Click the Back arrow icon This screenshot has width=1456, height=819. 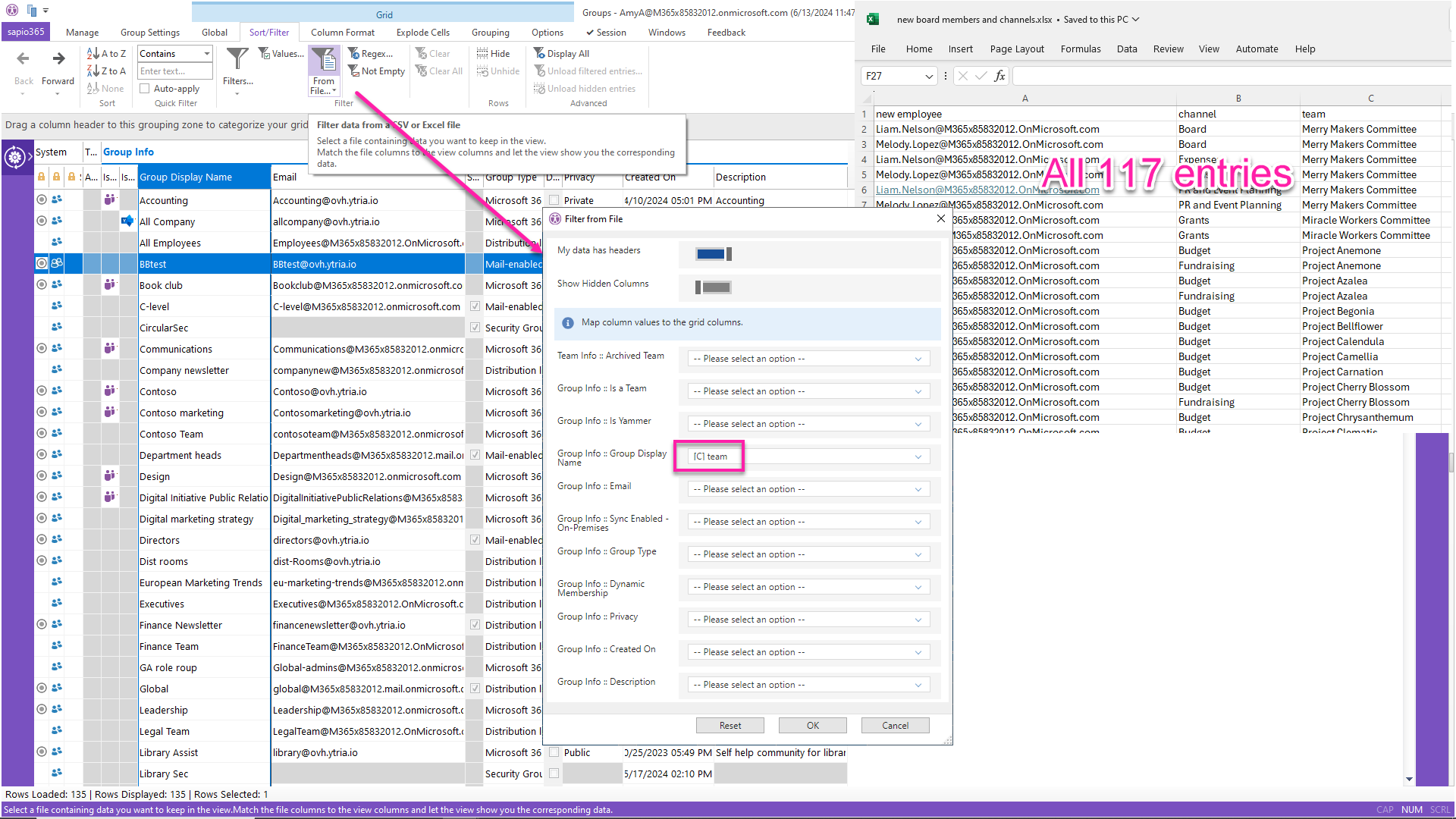pyautogui.click(x=23, y=59)
